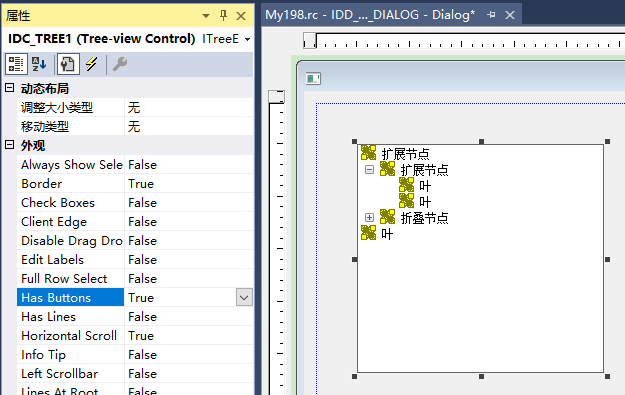Show the Property Pages icon
Image resolution: width=625 pixels, height=395 pixels.
pyautogui.click(x=68, y=64)
